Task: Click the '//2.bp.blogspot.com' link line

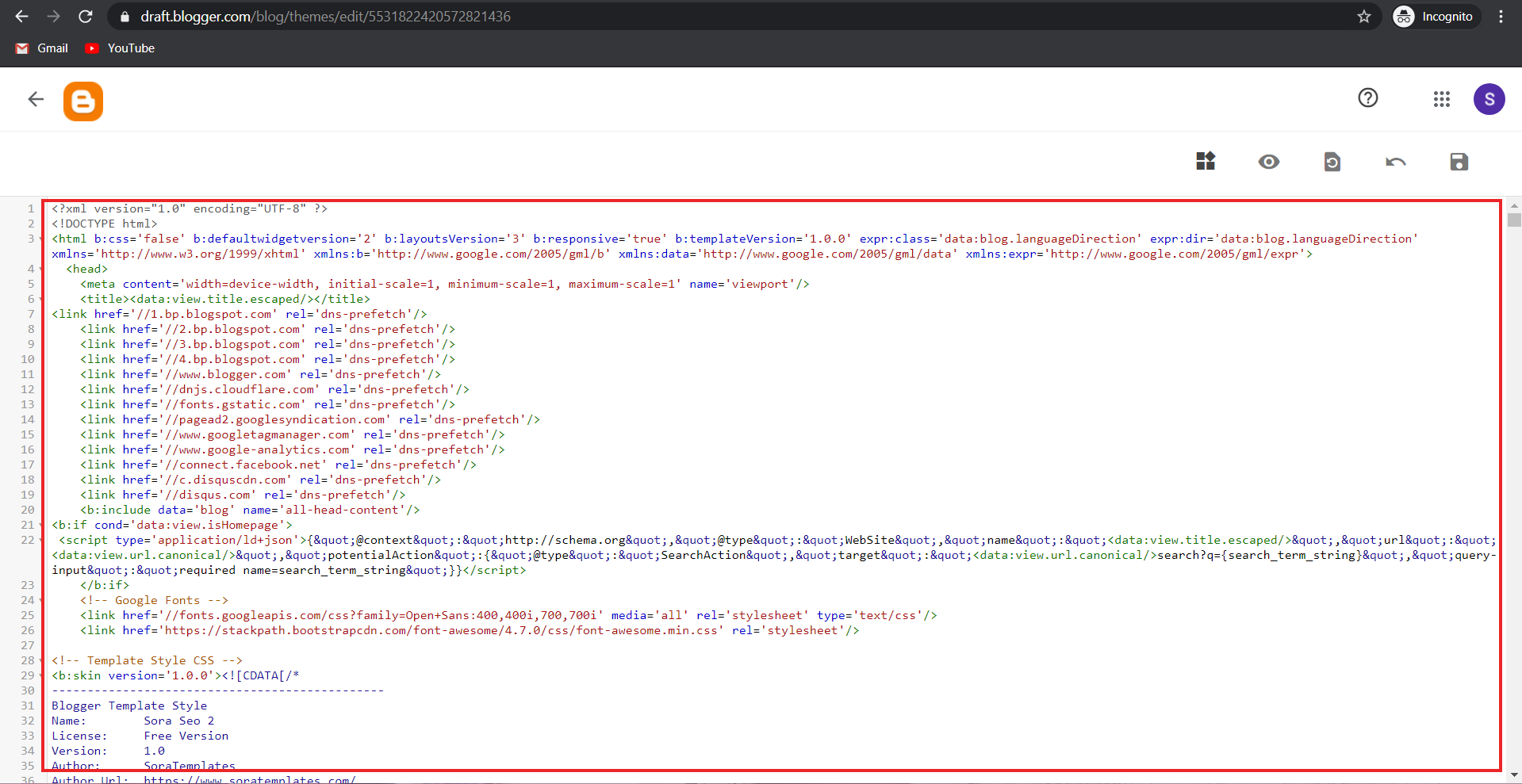Action: [268, 329]
